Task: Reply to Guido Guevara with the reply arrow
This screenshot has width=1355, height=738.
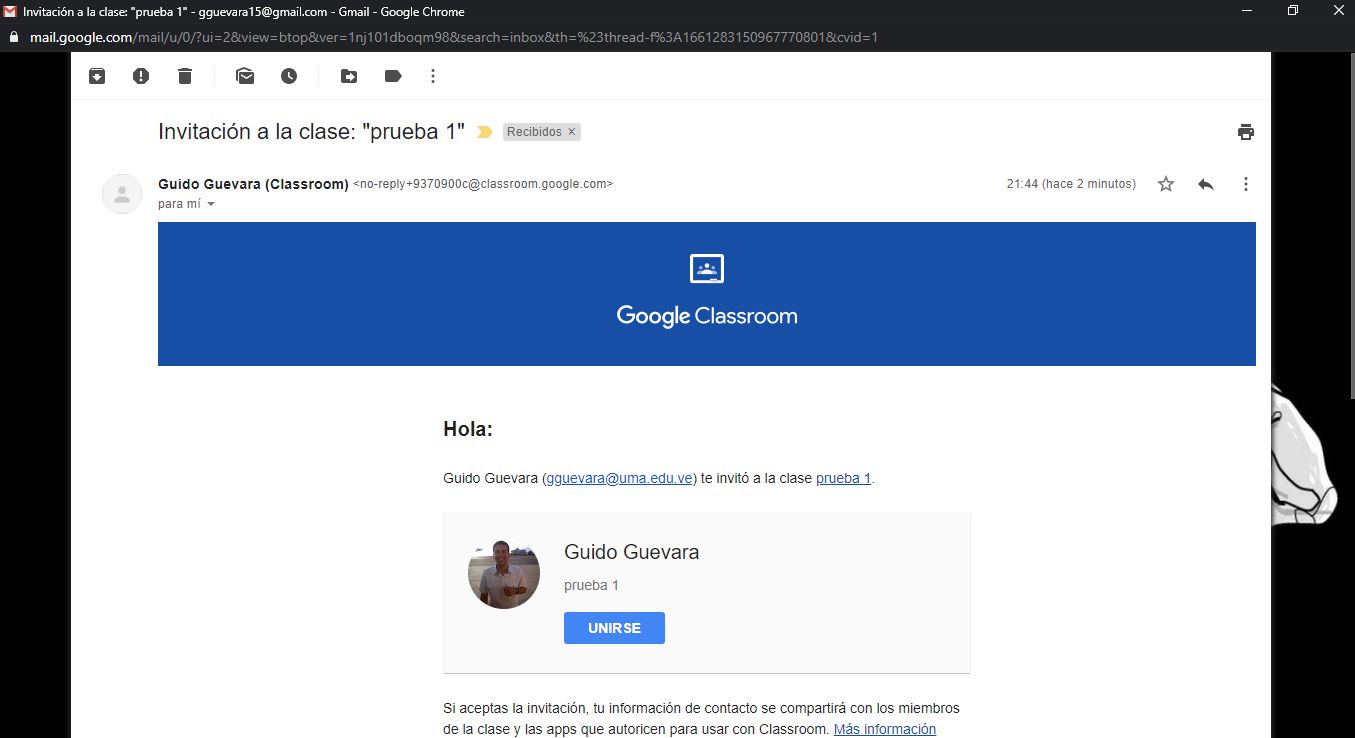Action: tap(1205, 184)
